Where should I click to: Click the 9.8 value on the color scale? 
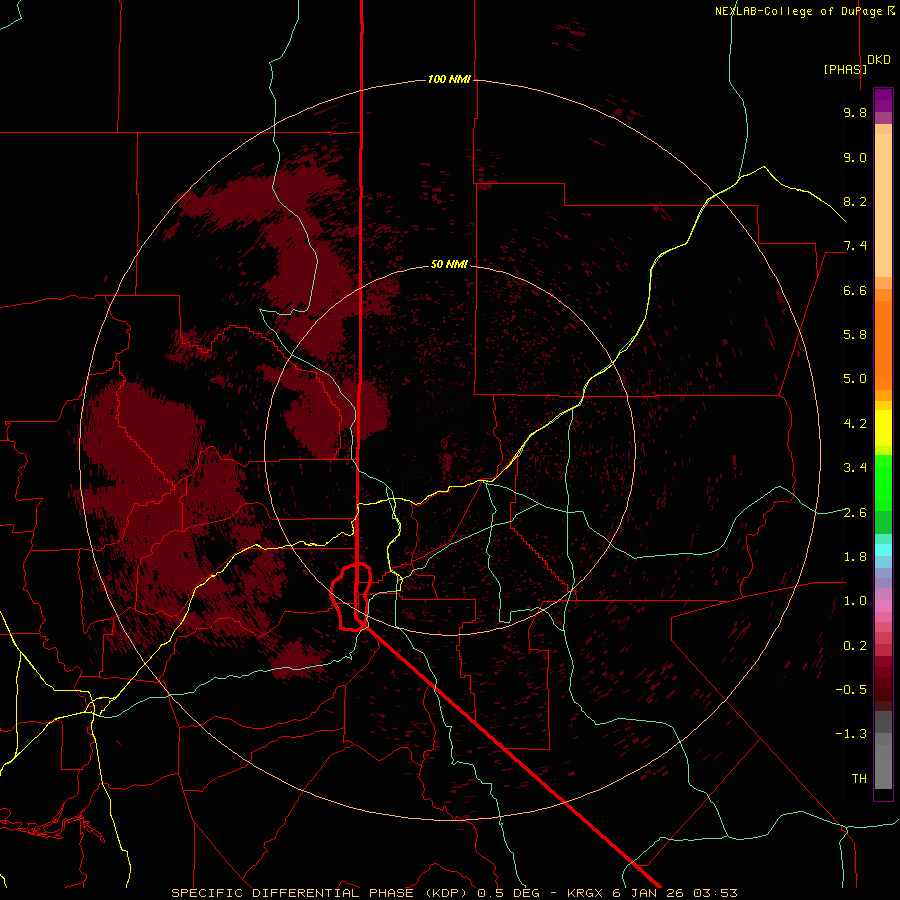[x=855, y=112]
